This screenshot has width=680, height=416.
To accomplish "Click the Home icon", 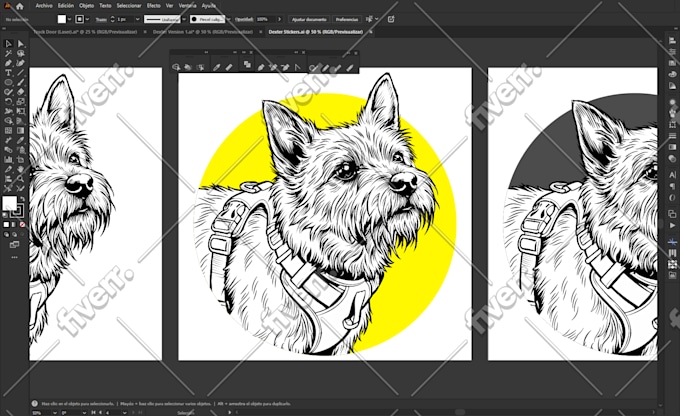I will (x=20, y=6).
